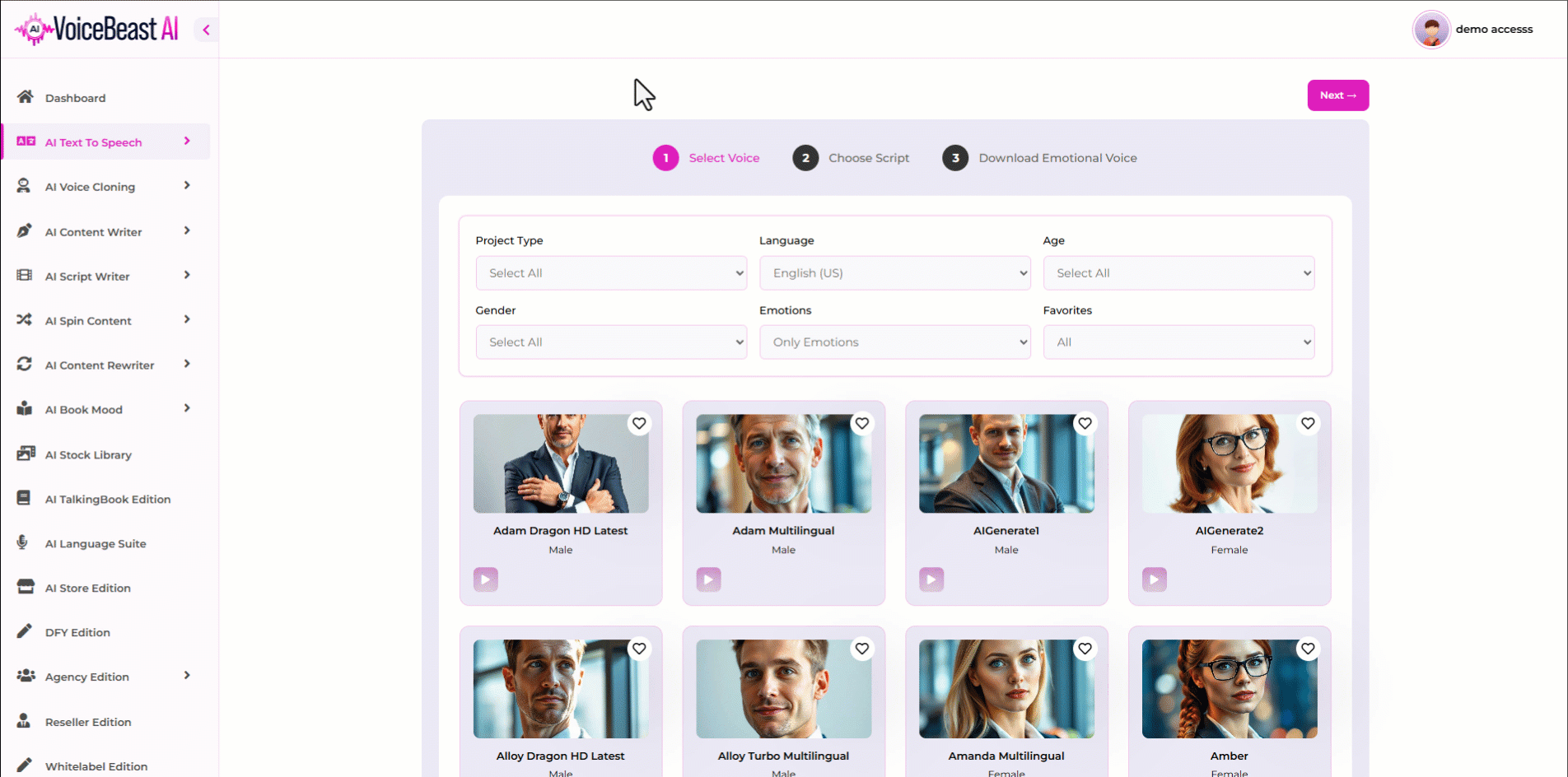Click the DFY Edition pencil icon

click(25, 631)
